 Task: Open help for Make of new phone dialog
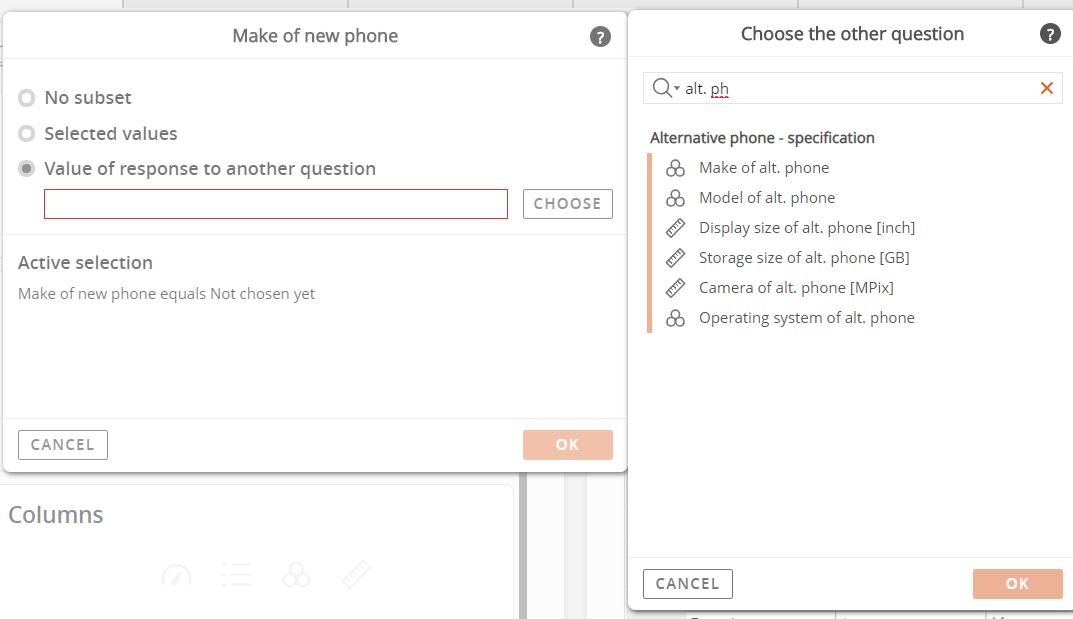(x=600, y=36)
